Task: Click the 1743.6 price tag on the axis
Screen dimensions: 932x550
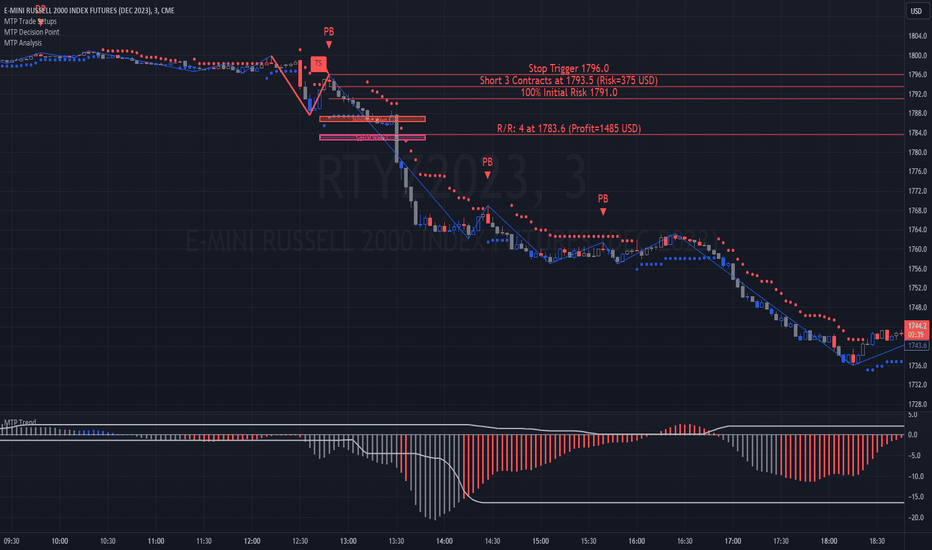Action: tap(916, 345)
